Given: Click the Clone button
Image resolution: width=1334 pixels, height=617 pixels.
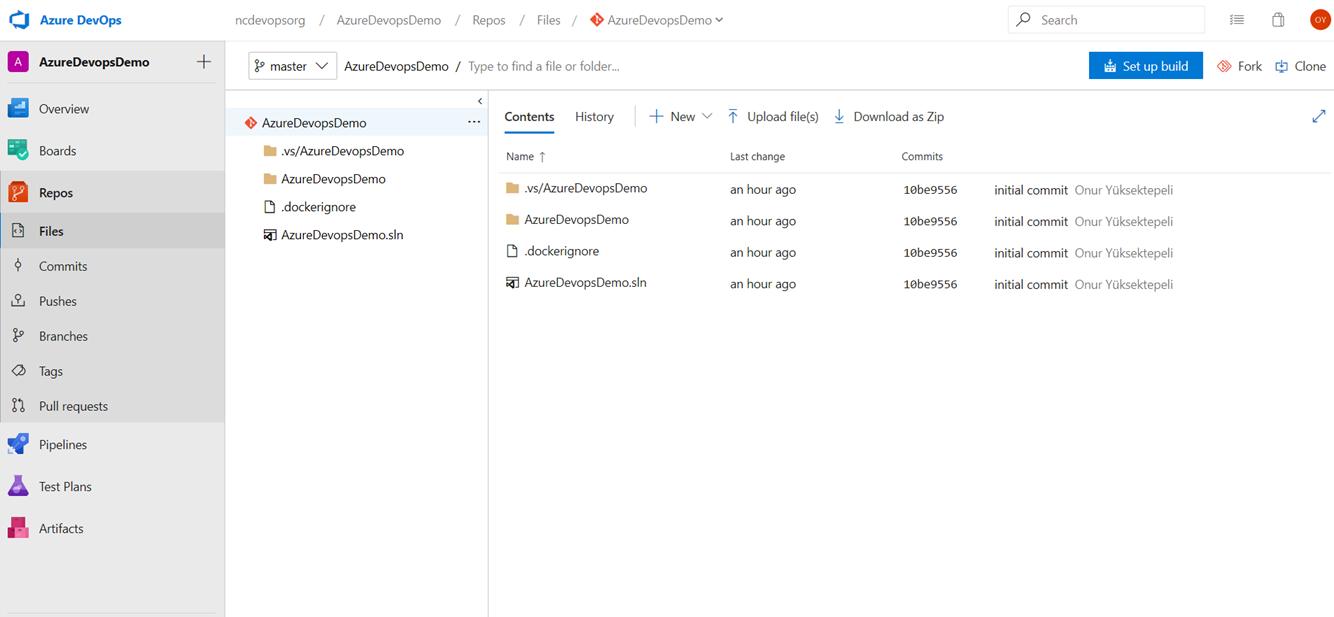Looking at the screenshot, I should coord(1300,66).
